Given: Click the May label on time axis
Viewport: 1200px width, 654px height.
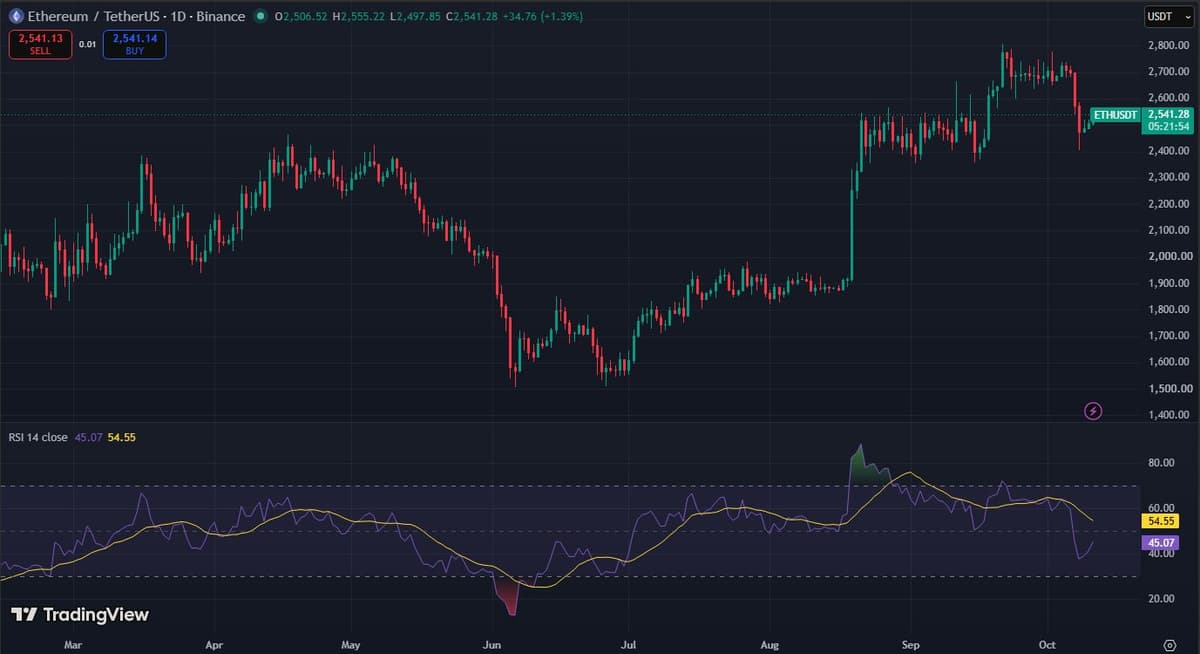Looking at the screenshot, I should (x=349, y=645).
